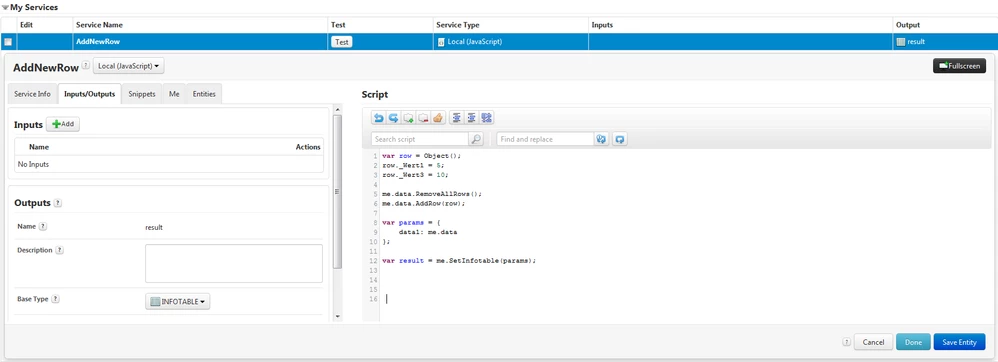Open the Snippets tab
The image size is (998, 362).
[x=142, y=94]
